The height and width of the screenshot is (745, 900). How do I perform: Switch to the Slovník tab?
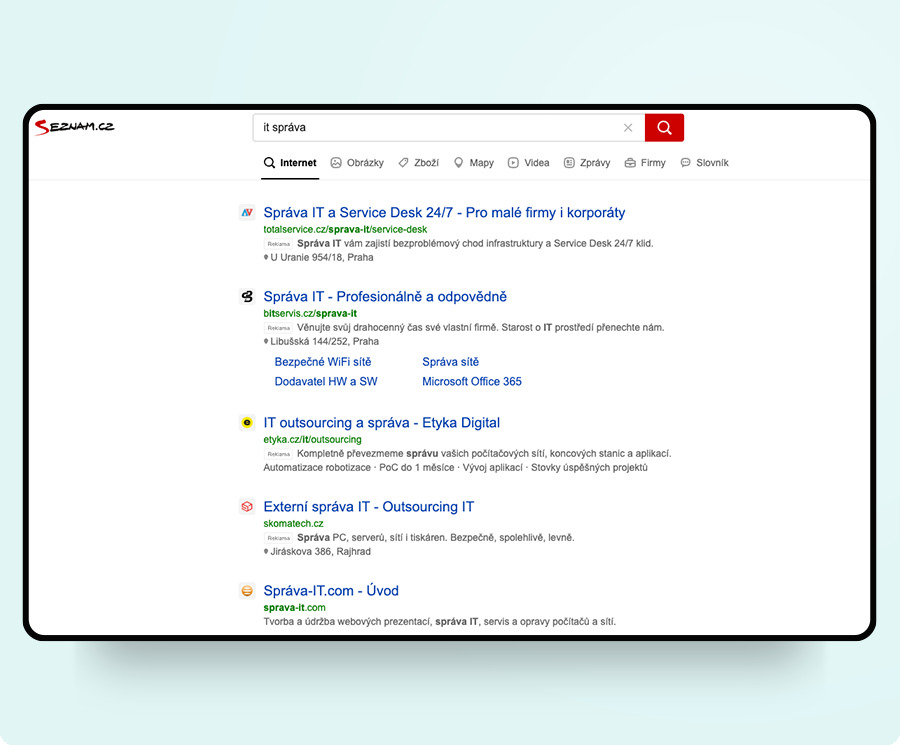704,163
